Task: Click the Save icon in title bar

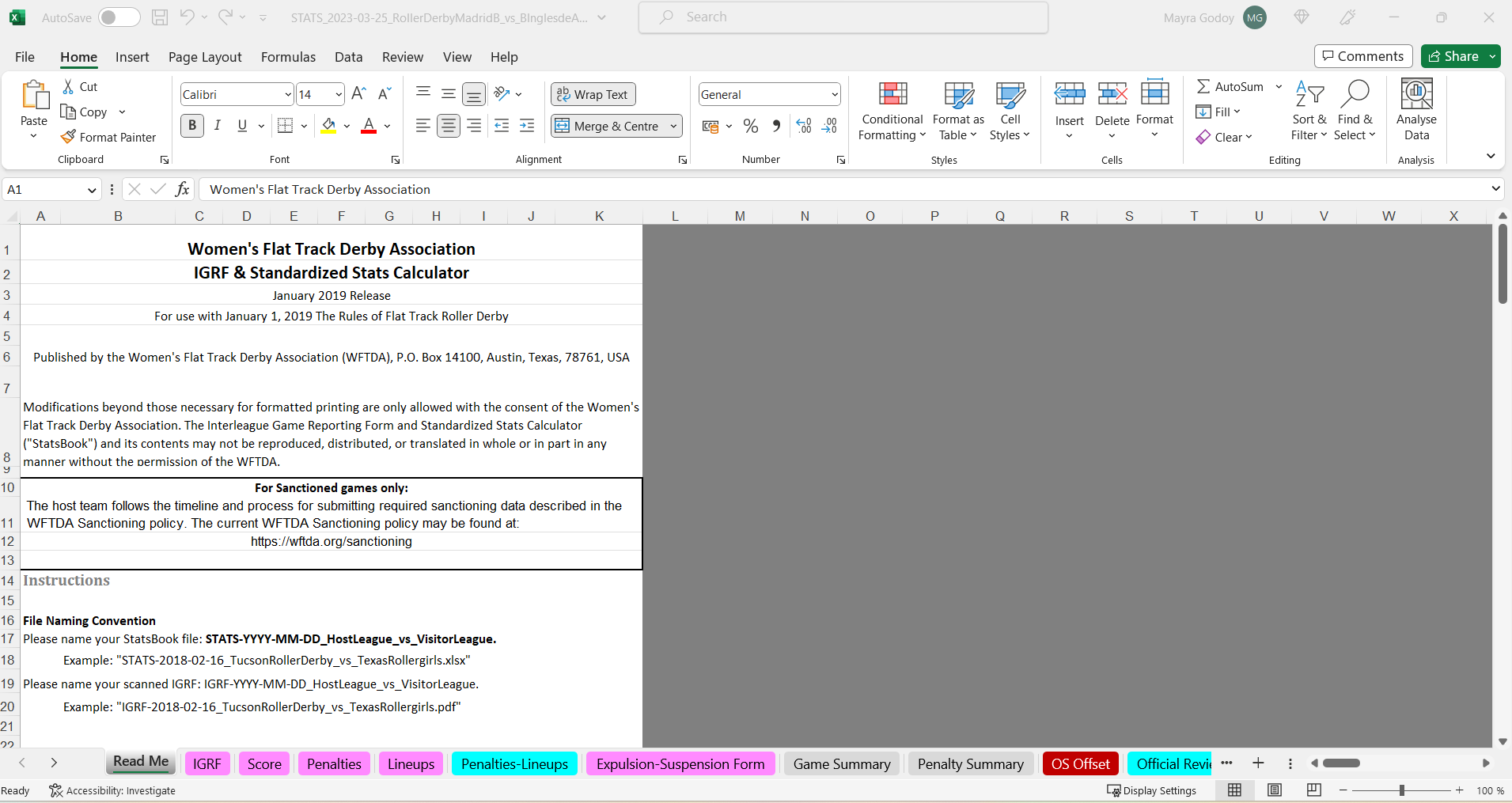Action: point(160,17)
